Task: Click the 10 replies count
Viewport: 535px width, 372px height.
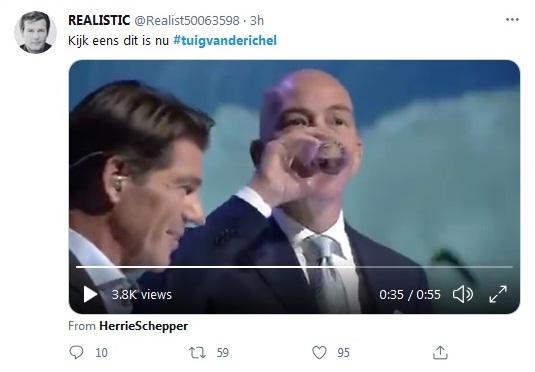Action: click(x=101, y=353)
